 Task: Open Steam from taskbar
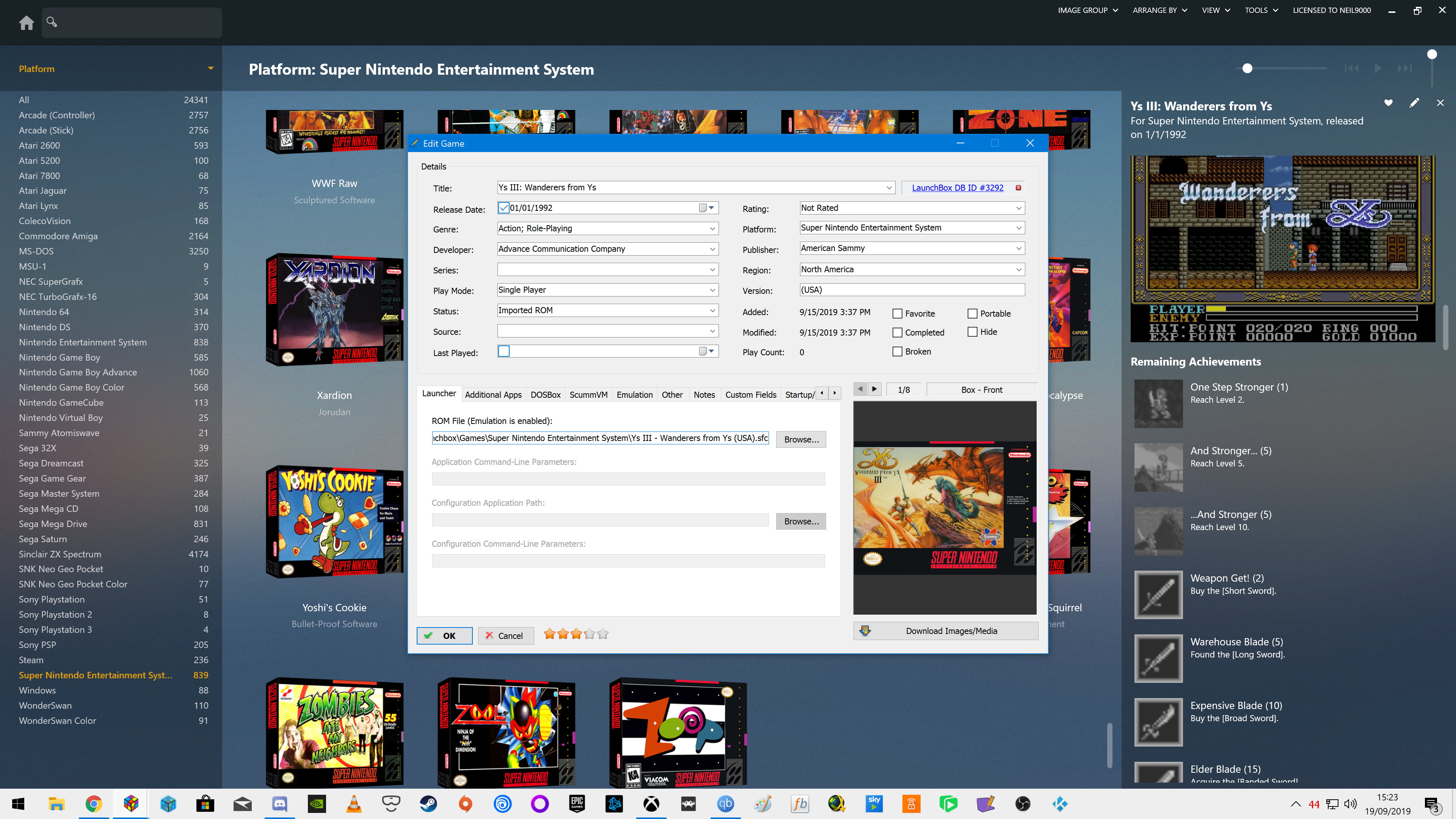point(428,804)
